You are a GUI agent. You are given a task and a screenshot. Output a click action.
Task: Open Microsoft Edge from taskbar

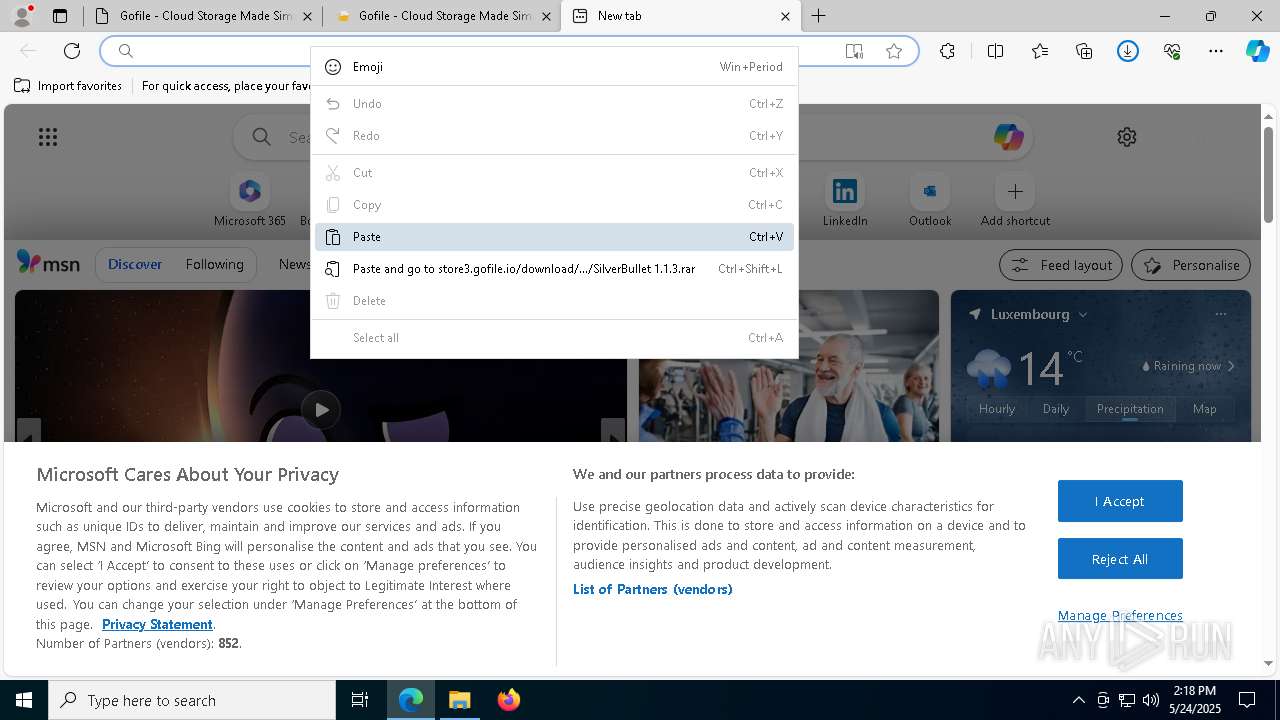coord(411,700)
